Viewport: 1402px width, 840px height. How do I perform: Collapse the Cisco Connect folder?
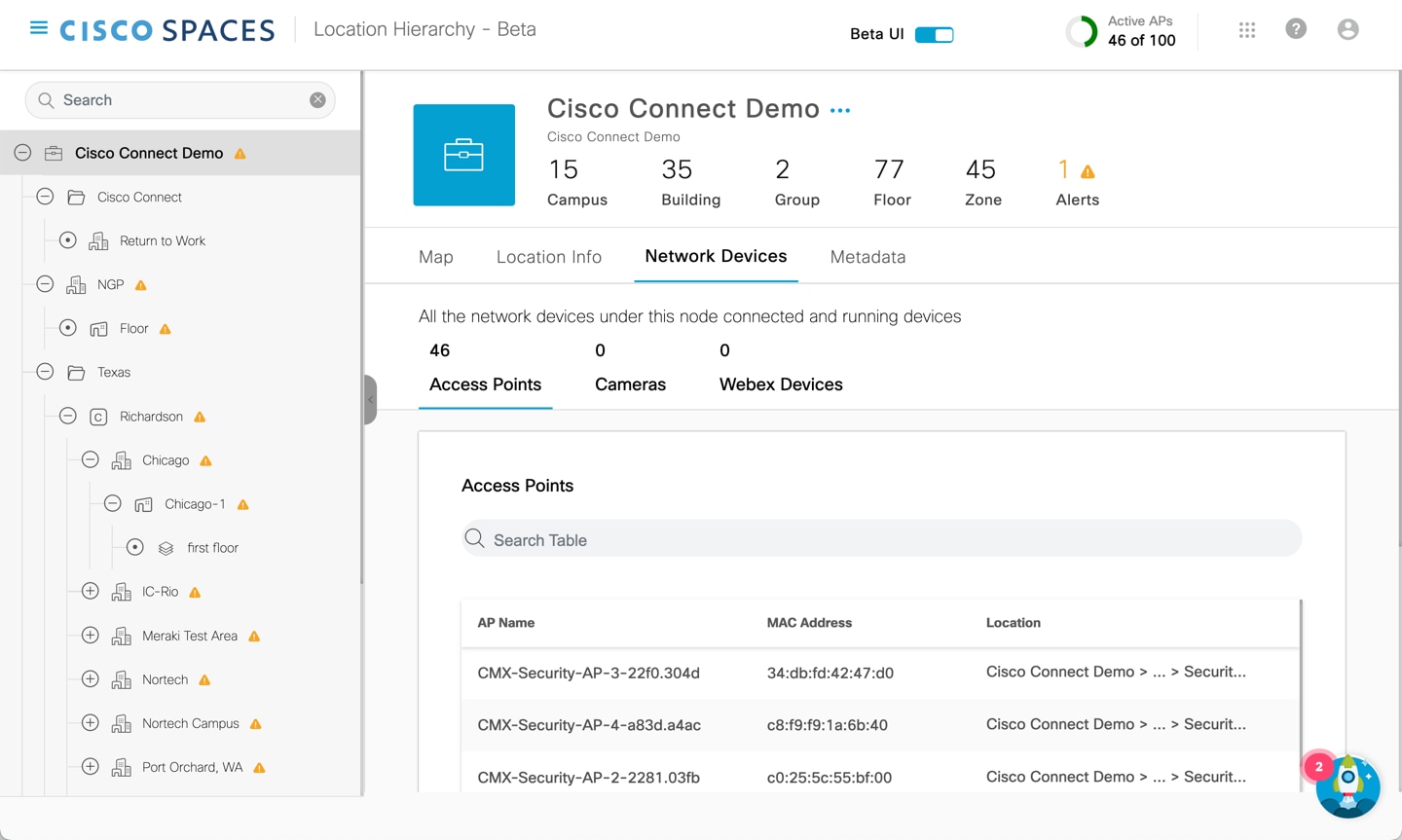(45, 197)
